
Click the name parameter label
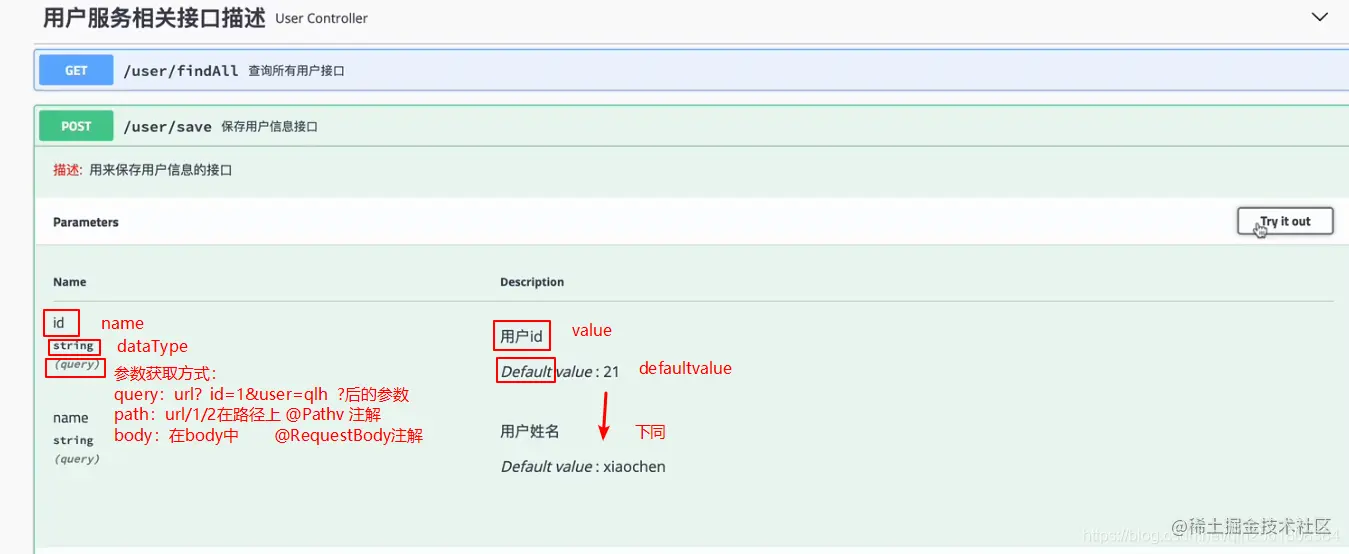[x=71, y=418]
